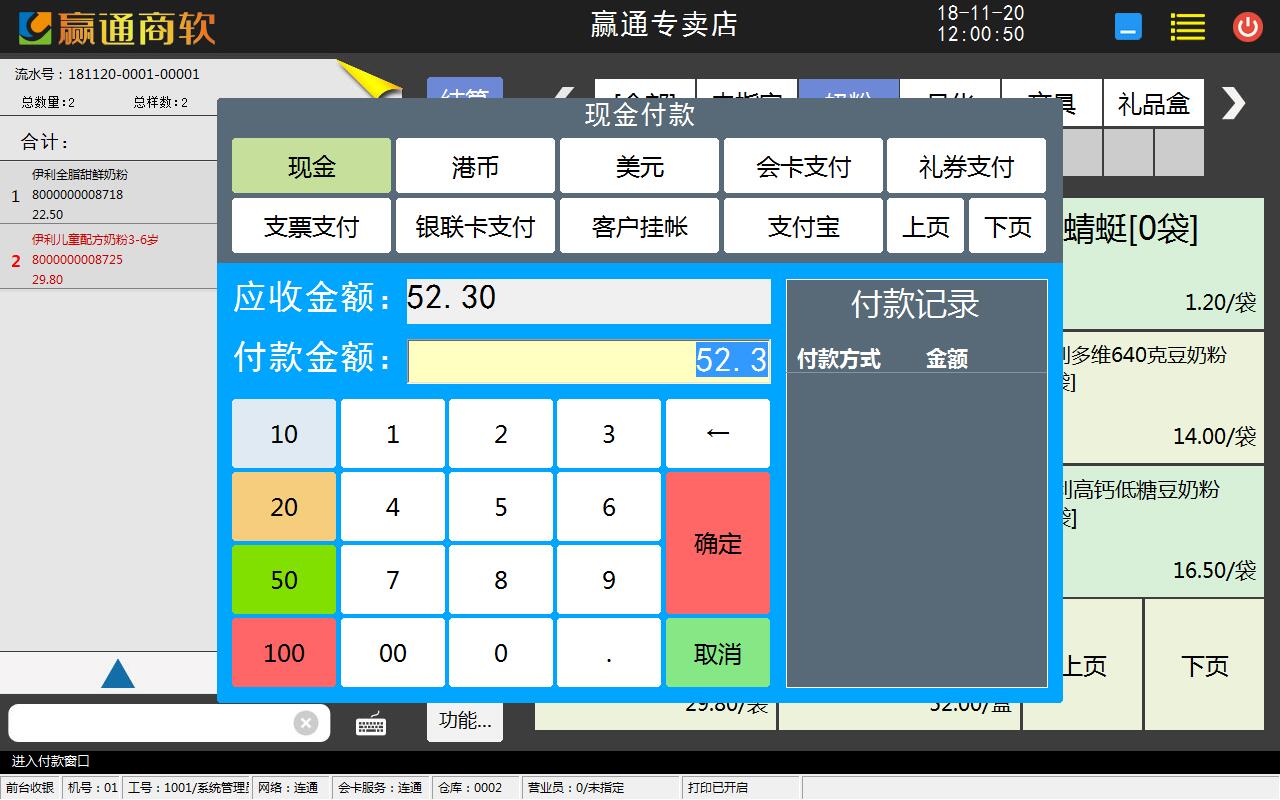Go to next payment methods page 下页

coord(1007,226)
